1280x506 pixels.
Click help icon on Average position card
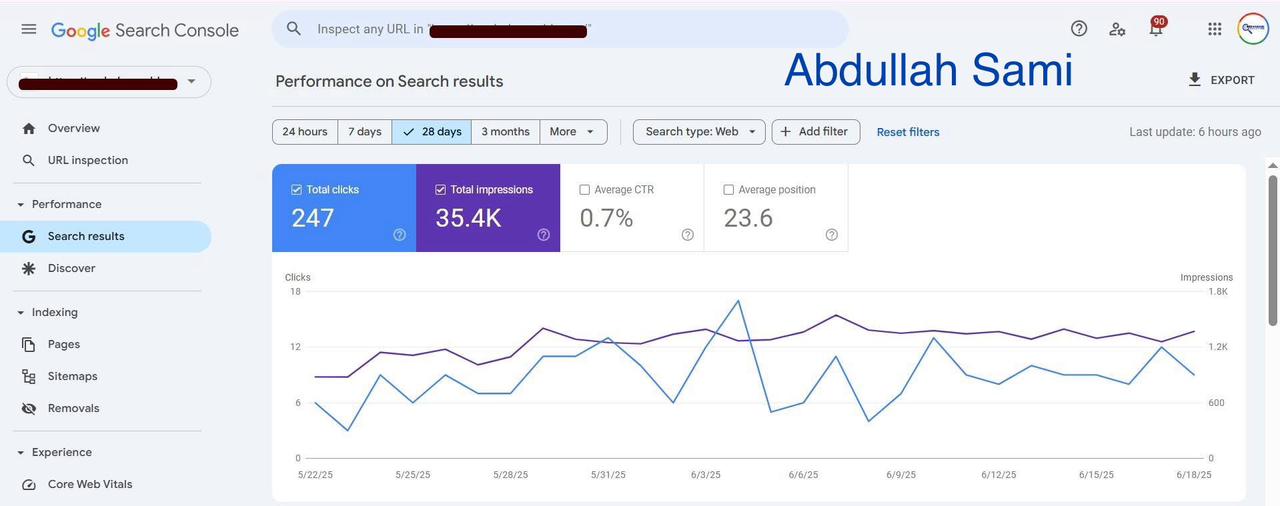(832, 235)
